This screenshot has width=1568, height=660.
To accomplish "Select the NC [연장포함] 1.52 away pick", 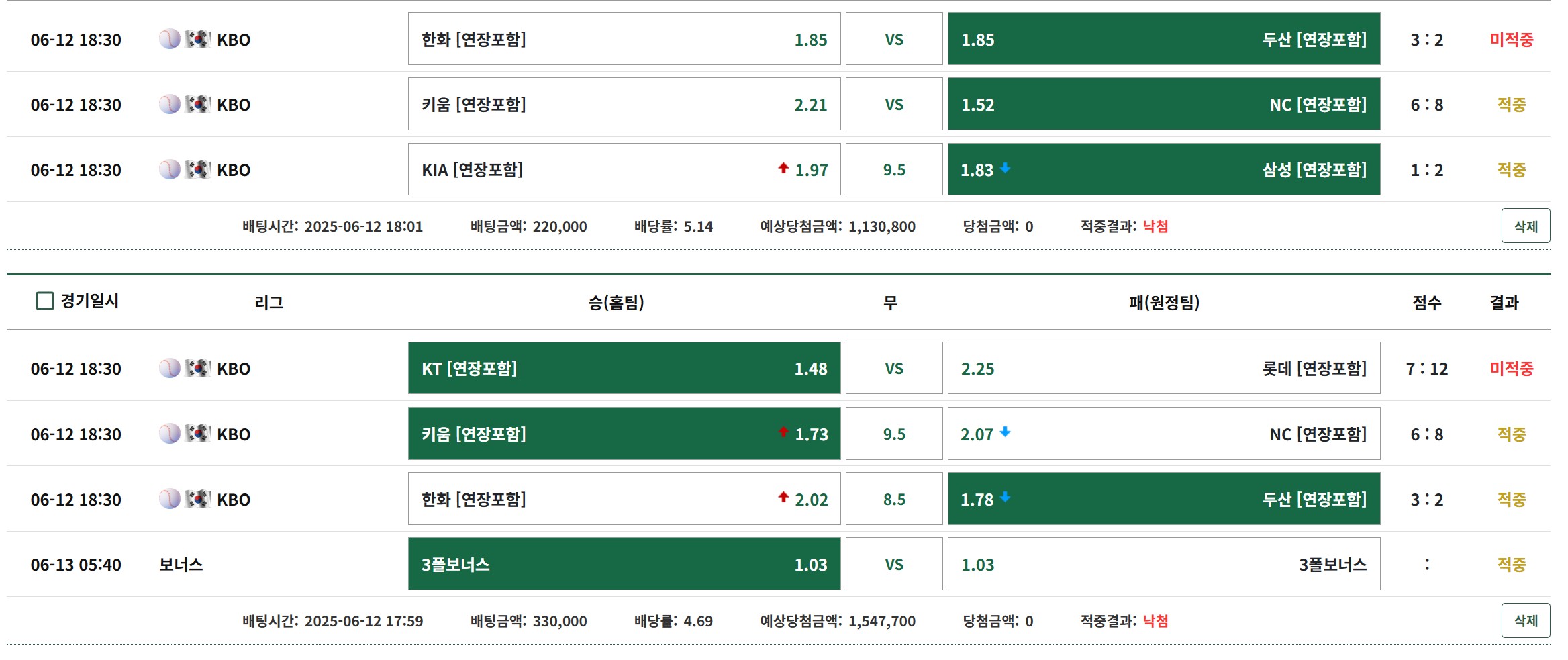I will click(x=1163, y=104).
